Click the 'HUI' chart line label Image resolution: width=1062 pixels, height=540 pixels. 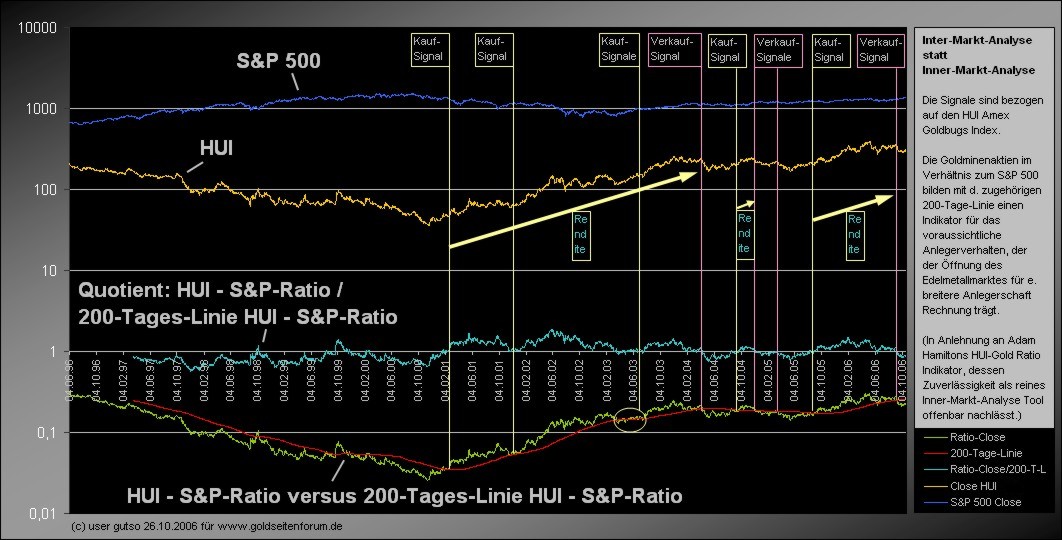216,148
